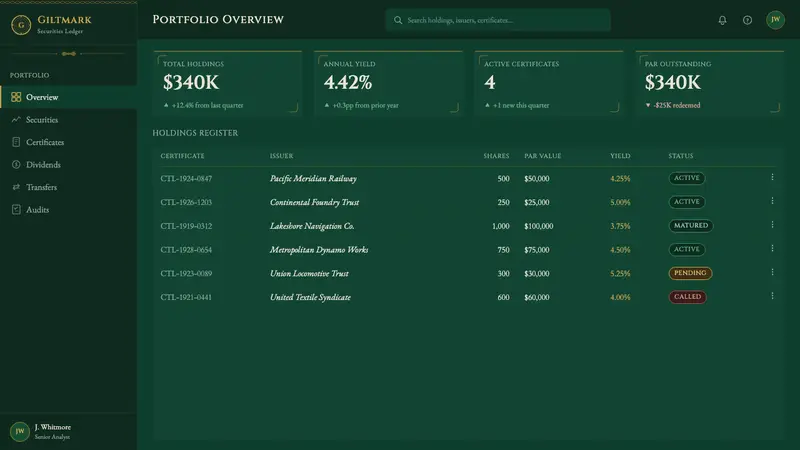800x450 pixels.
Task: Sort by Issuer column header
Action: tap(282, 156)
